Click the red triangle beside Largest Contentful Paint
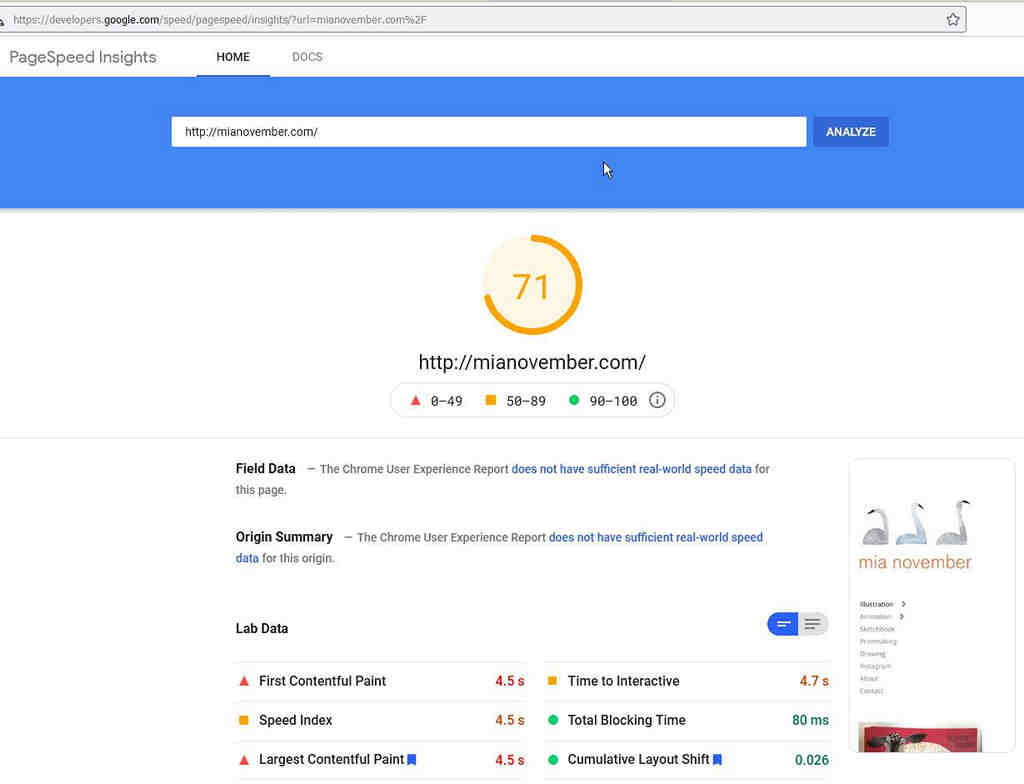The height and width of the screenshot is (784, 1024). [x=244, y=759]
